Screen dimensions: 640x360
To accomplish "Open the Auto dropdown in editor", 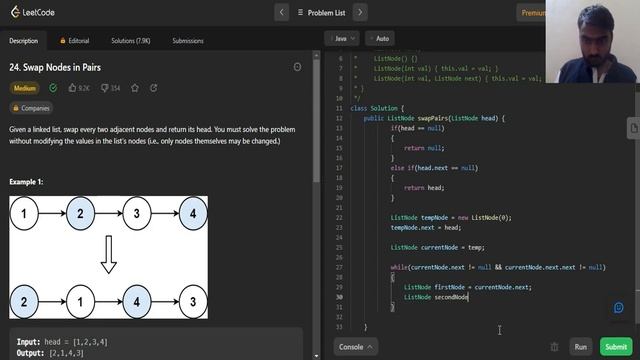I will (x=380, y=39).
